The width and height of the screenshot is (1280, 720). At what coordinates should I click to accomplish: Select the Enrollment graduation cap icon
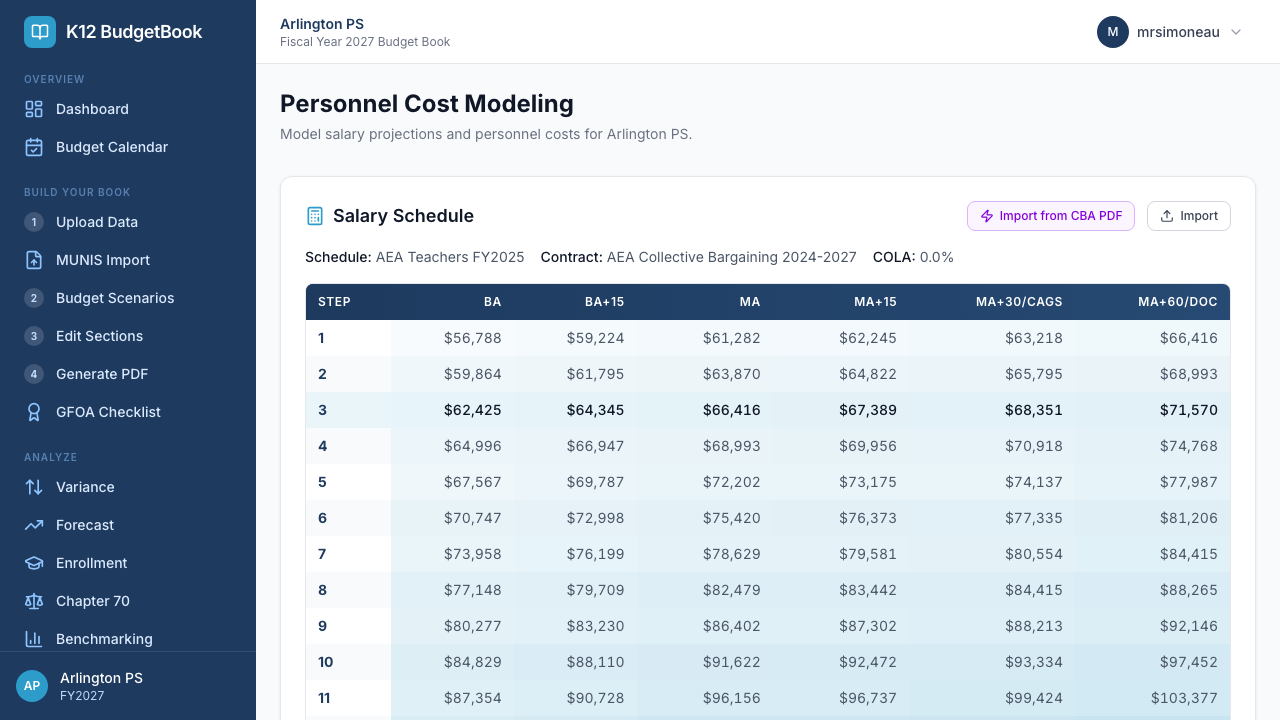click(34, 563)
